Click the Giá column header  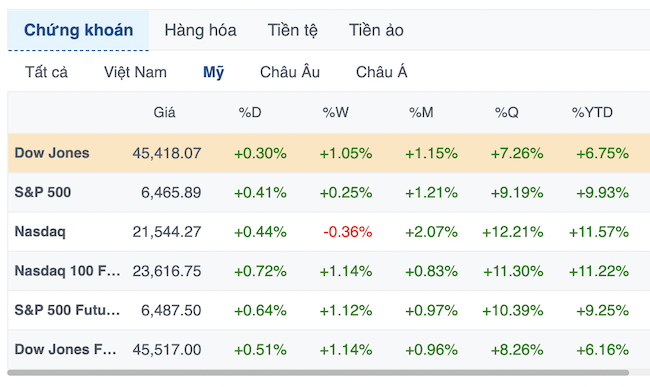click(x=164, y=112)
